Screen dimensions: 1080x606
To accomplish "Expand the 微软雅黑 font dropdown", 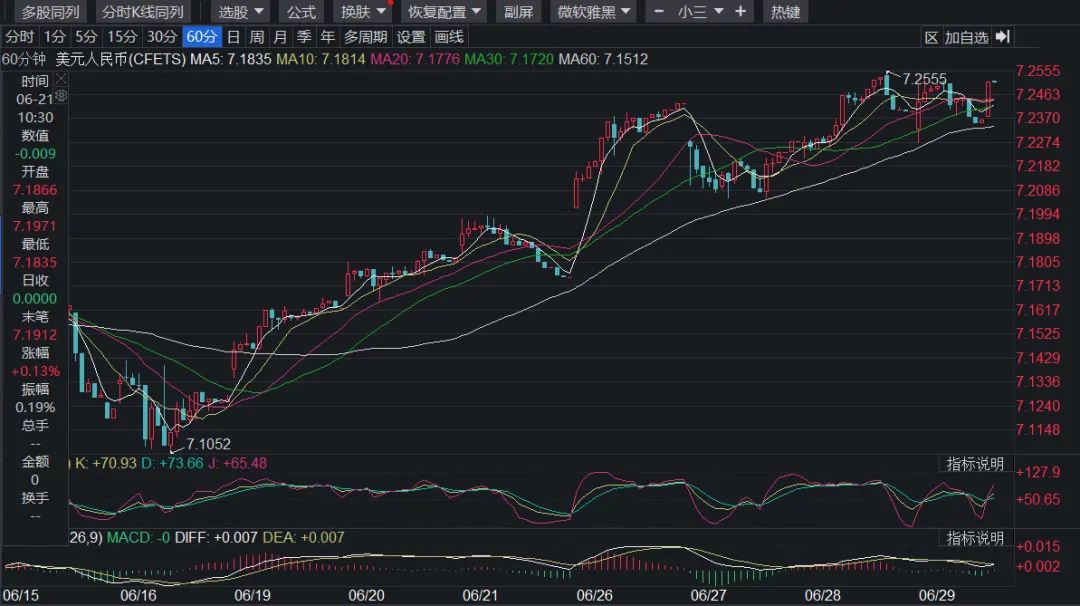I will [593, 12].
